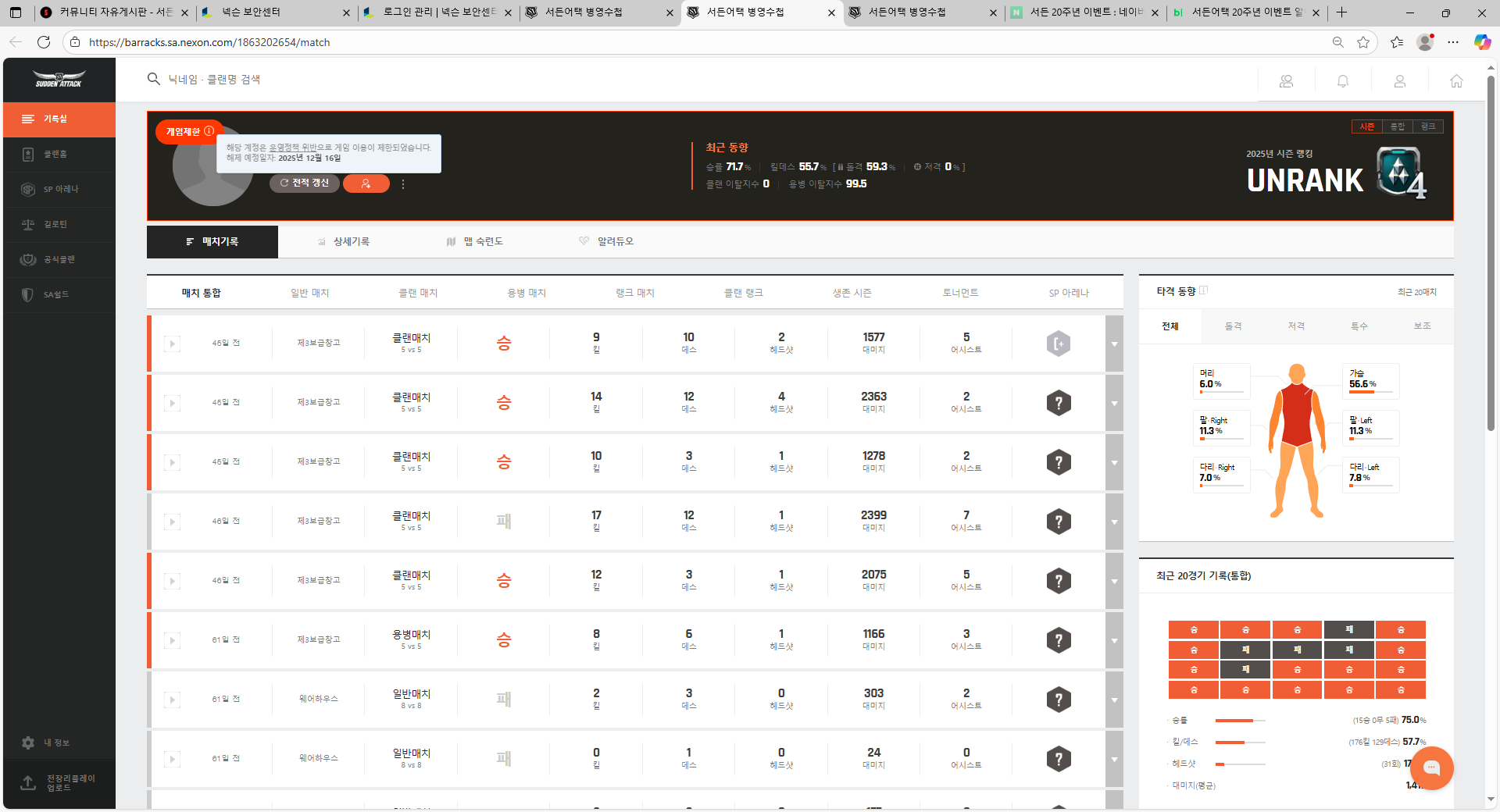This screenshot has height=812, width=1500.
Task: Open SP 아레나 in the sidebar
Action: click(59, 189)
